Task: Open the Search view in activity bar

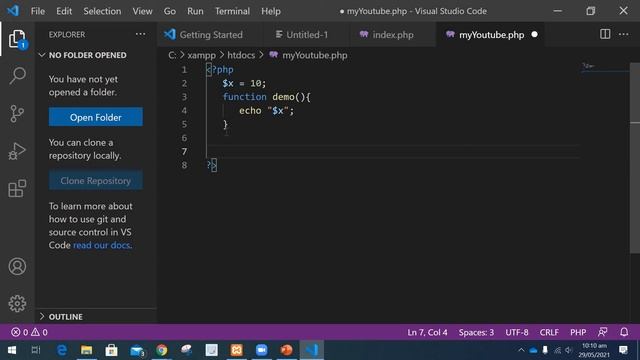Action: [17, 76]
